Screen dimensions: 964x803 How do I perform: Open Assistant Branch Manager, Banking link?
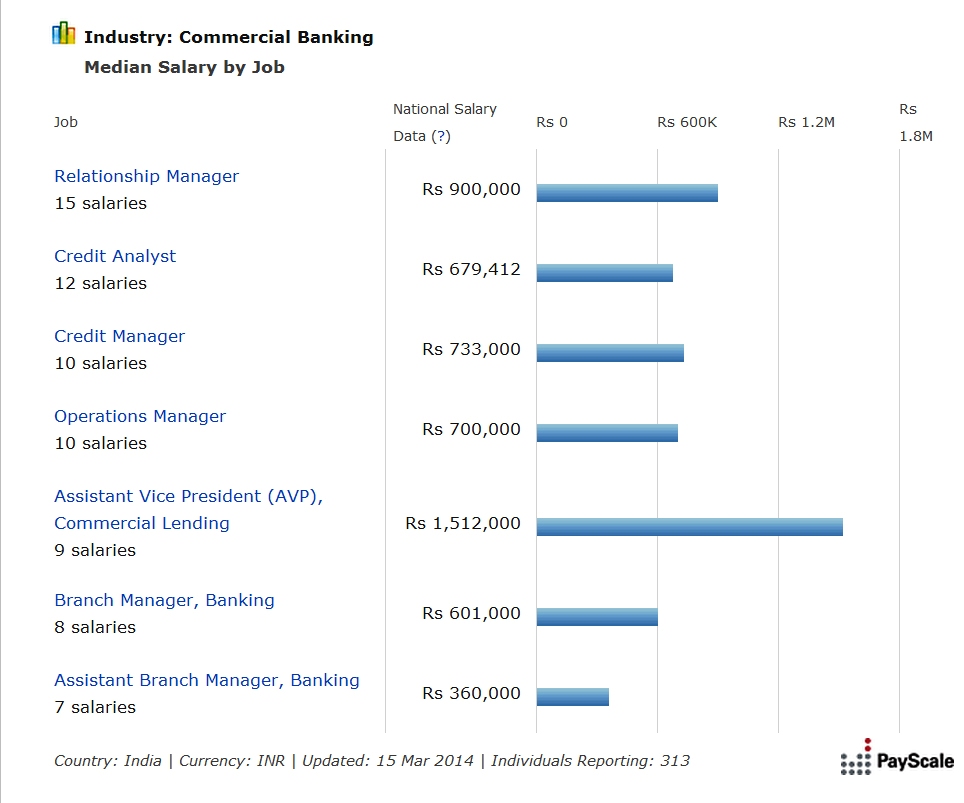click(x=206, y=680)
